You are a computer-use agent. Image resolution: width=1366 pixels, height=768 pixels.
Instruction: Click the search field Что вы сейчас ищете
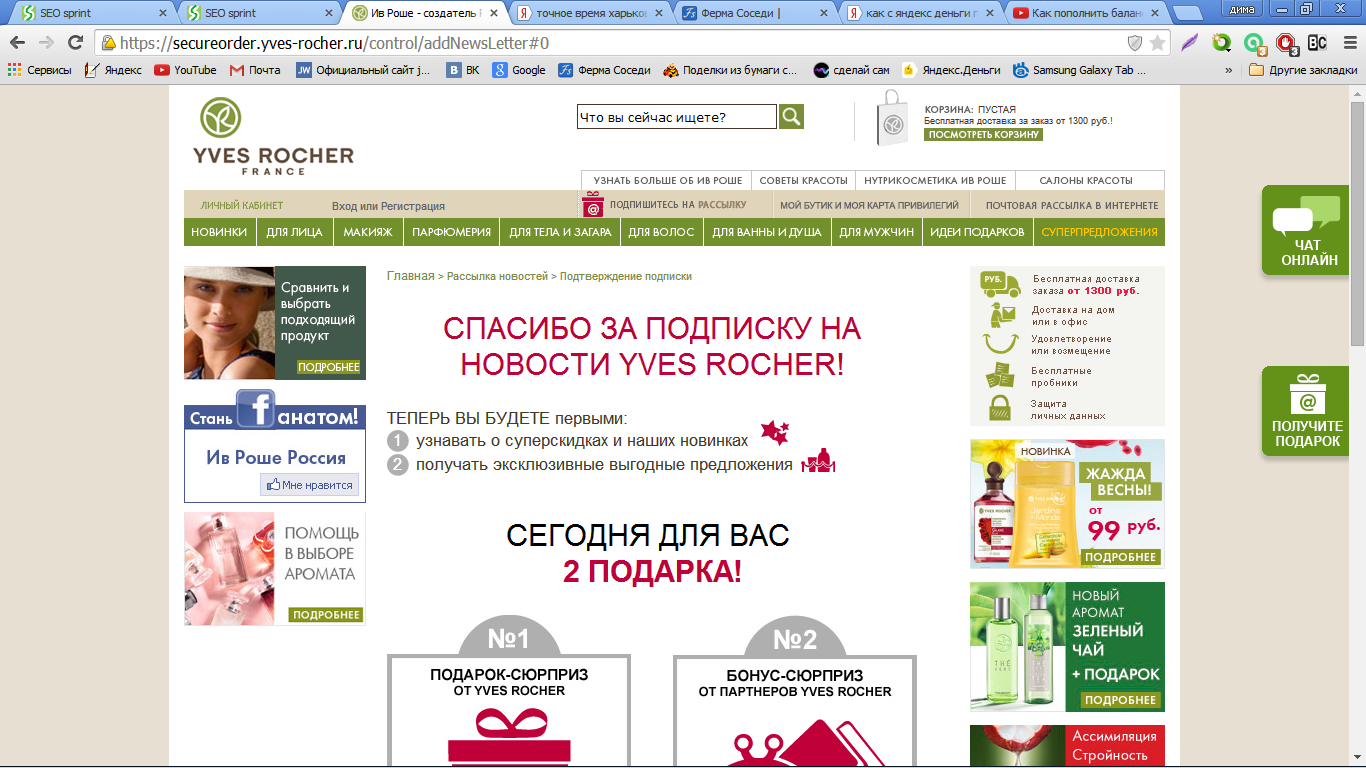[677, 117]
